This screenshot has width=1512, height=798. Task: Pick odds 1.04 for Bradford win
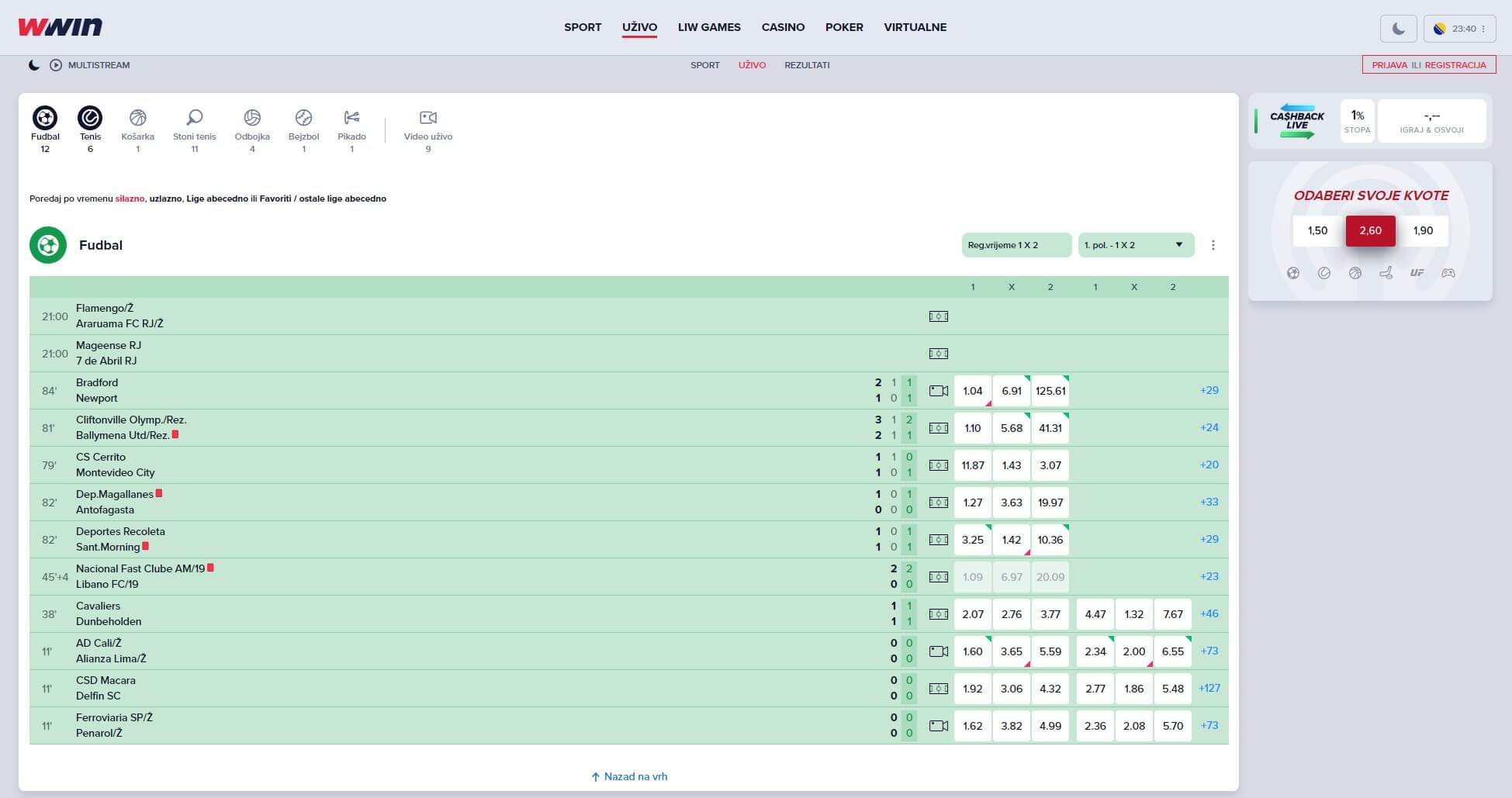click(973, 391)
